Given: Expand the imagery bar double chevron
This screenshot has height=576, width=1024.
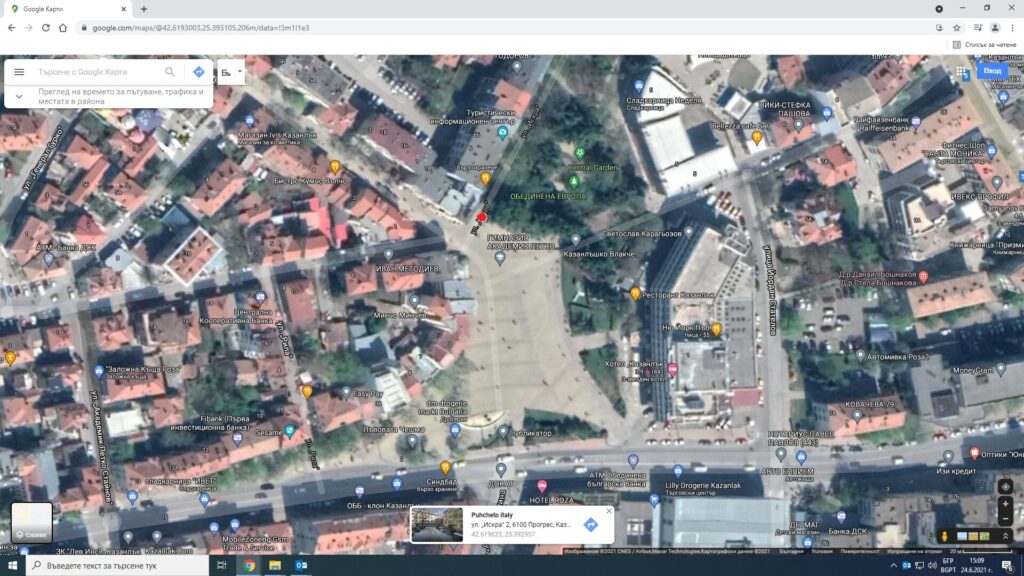Looking at the screenshot, I should click(x=1006, y=536).
